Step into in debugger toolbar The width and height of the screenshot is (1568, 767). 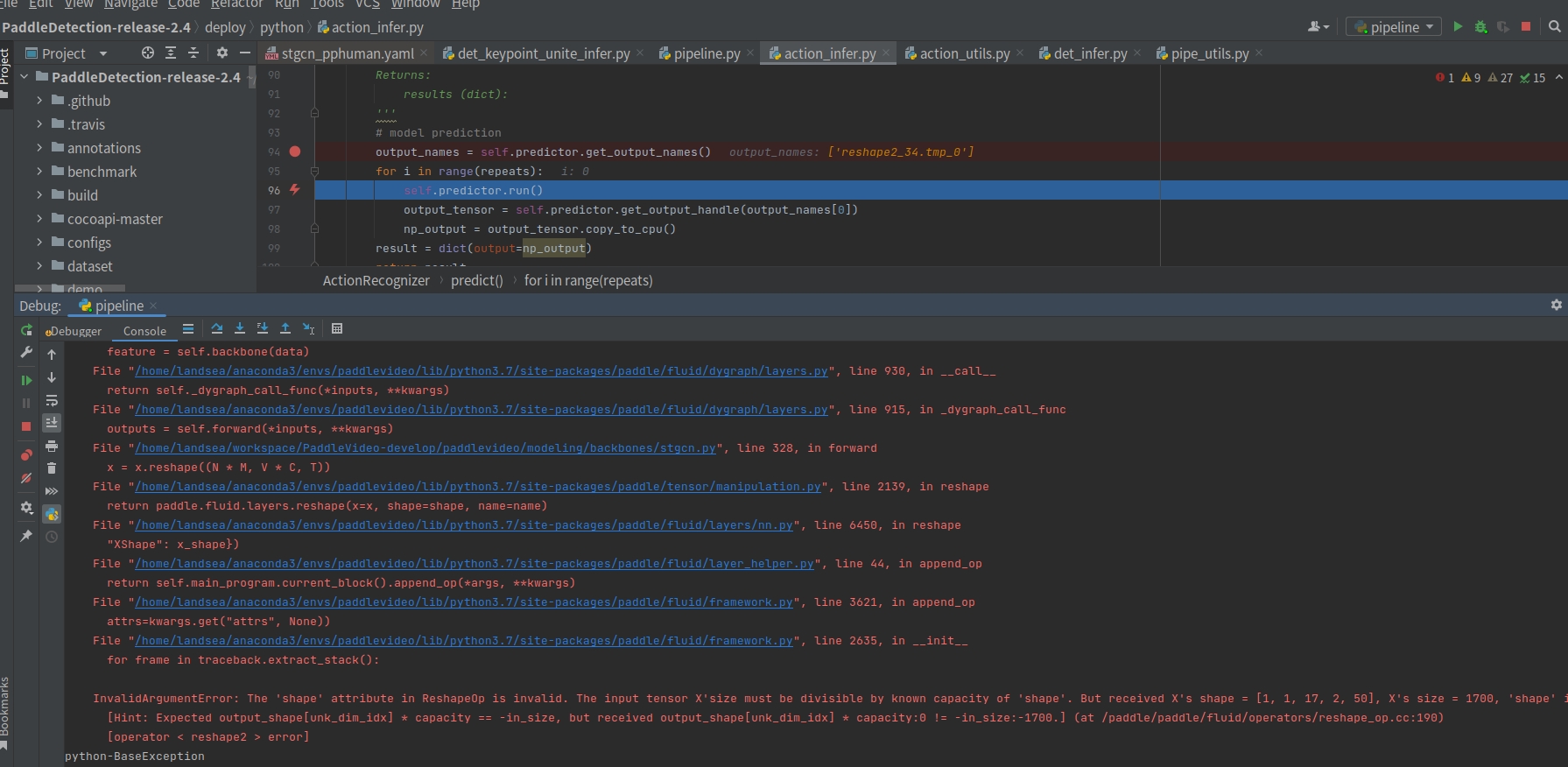(240, 329)
